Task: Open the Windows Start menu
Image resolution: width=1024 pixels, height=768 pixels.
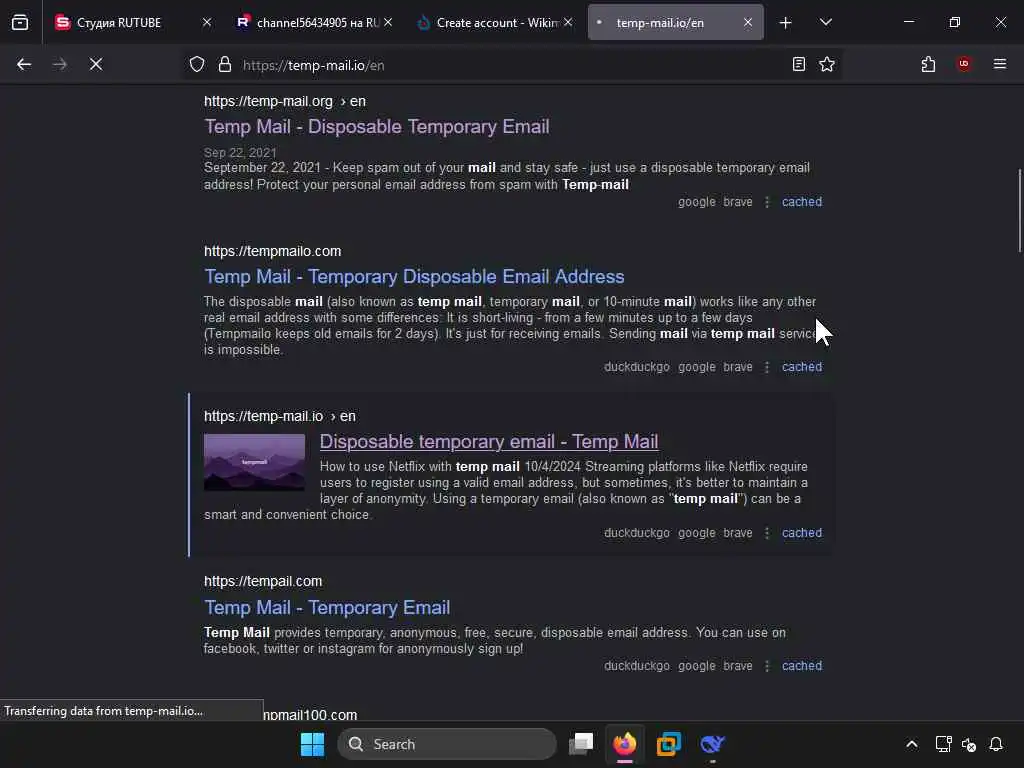Action: tap(312, 744)
